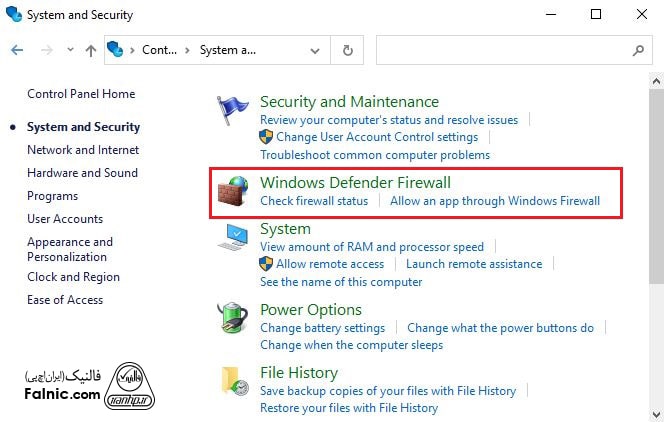The height and width of the screenshot is (422, 664).
Task: Click the File History folder icon
Action: 234,381
